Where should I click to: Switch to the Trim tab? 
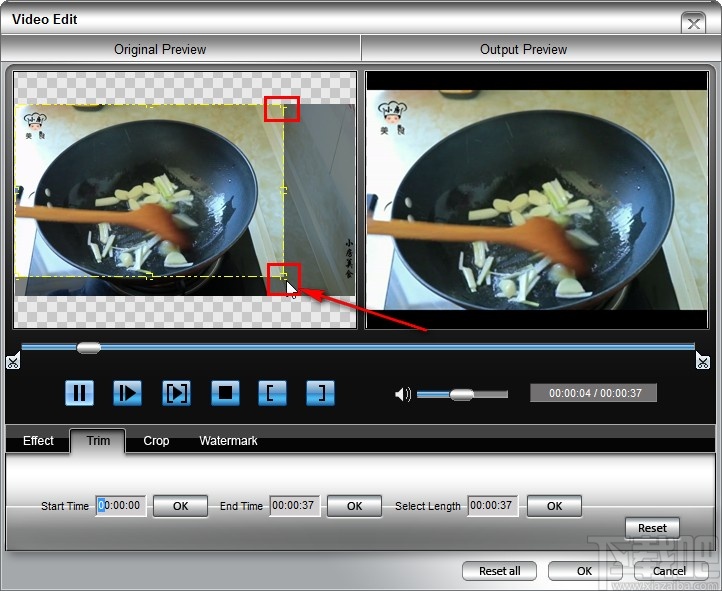click(98, 441)
